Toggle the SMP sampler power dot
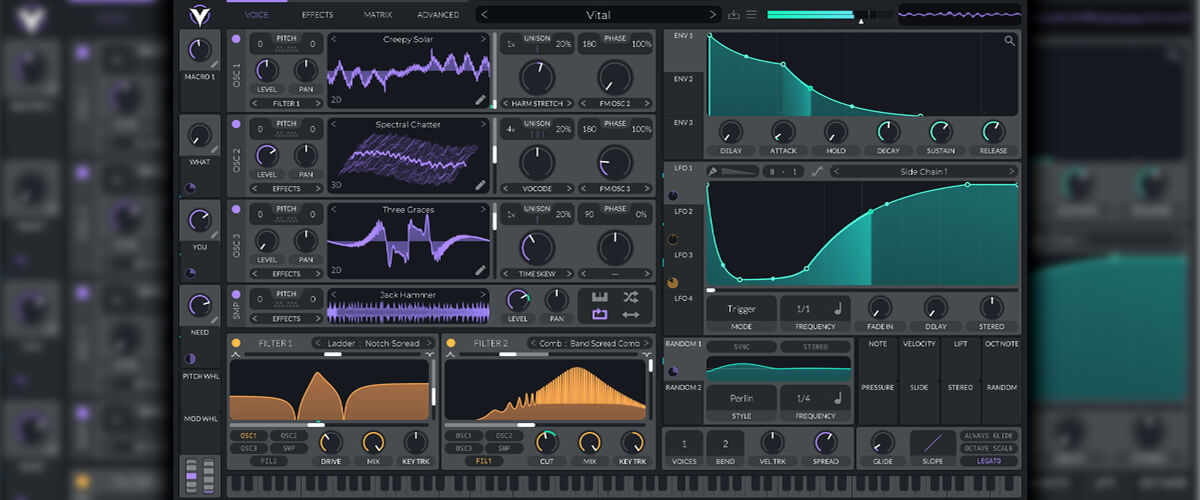Viewport: 1200px width, 500px height. [x=236, y=295]
